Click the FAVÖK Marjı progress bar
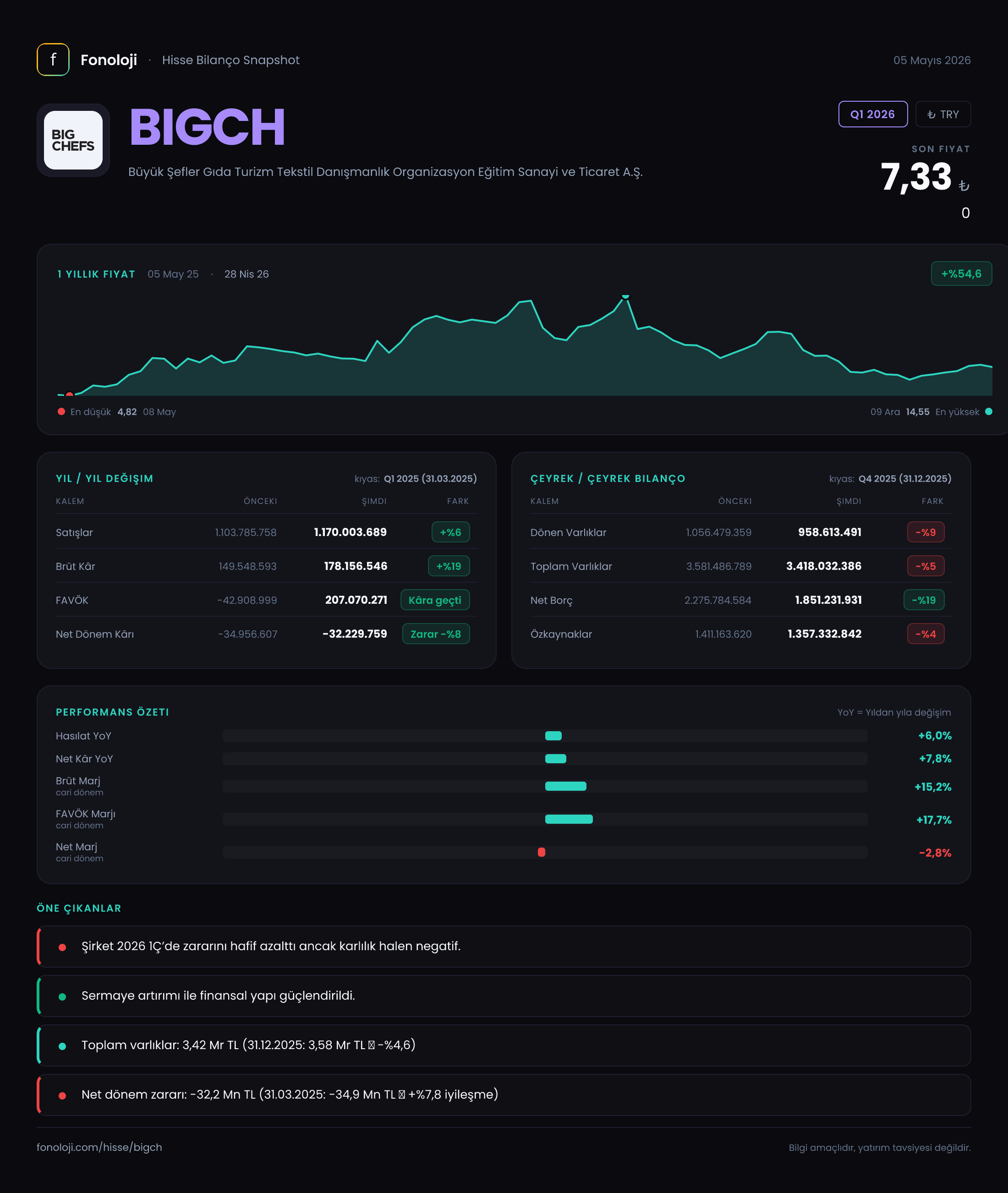Image resolution: width=1008 pixels, height=1193 pixels. pos(545,819)
